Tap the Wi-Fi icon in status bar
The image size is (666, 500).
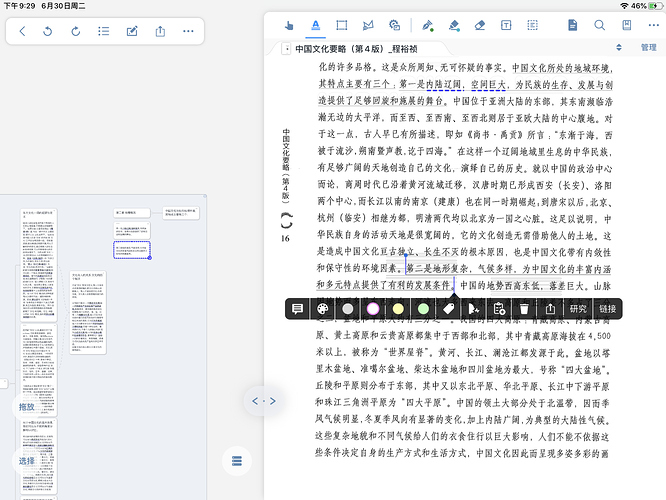tap(624, 6)
